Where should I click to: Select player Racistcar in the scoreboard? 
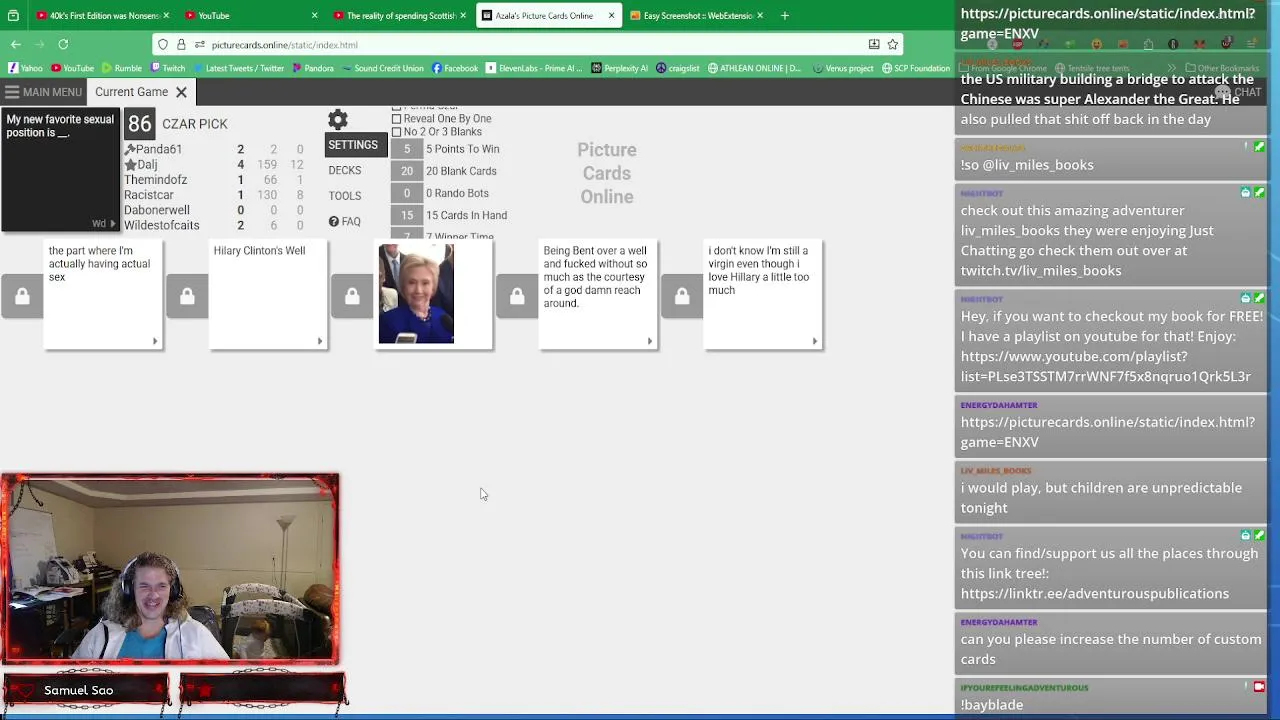pos(148,195)
